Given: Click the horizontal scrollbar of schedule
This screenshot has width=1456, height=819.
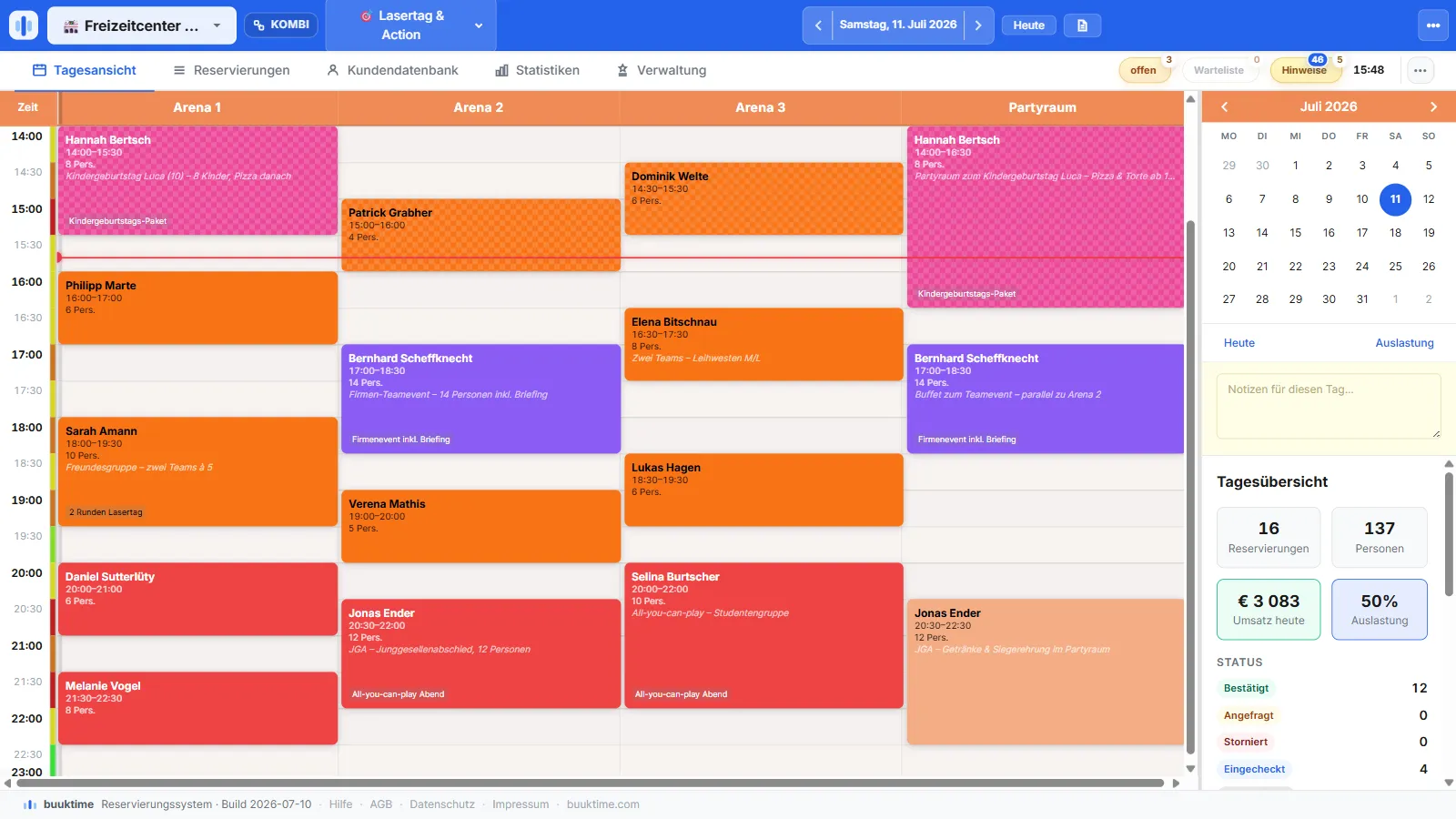Looking at the screenshot, I should (x=590, y=783).
